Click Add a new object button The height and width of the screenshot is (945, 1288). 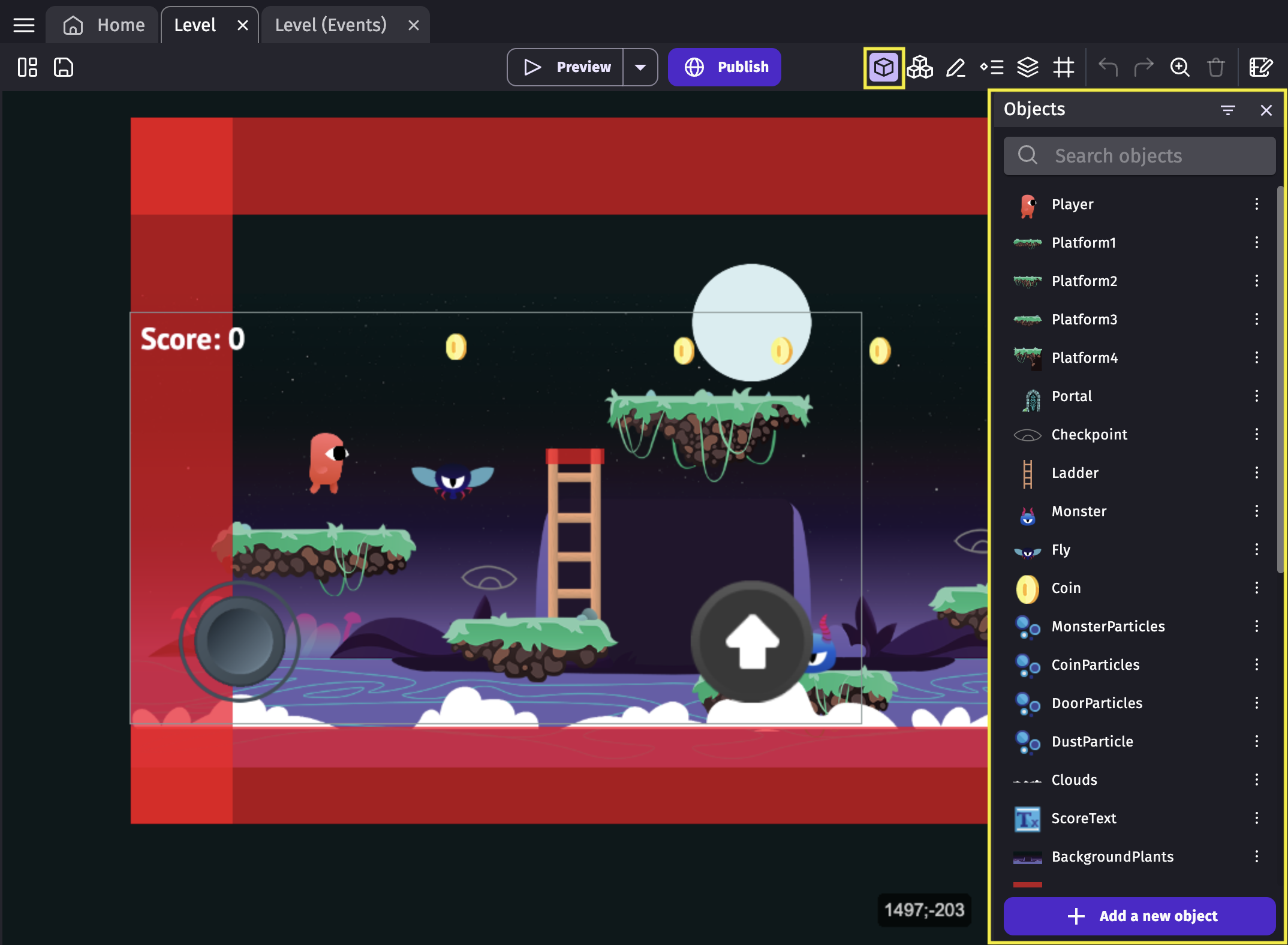point(1139,916)
